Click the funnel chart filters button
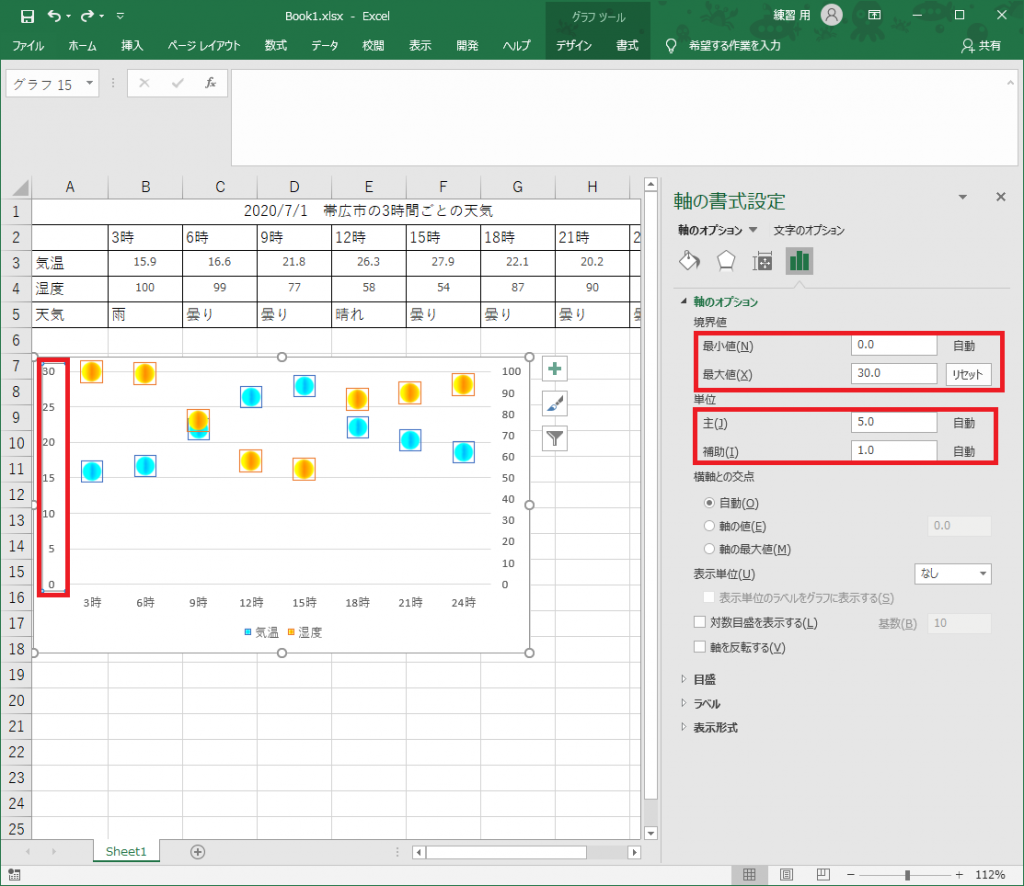This screenshot has width=1024, height=886. coord(554,438)
